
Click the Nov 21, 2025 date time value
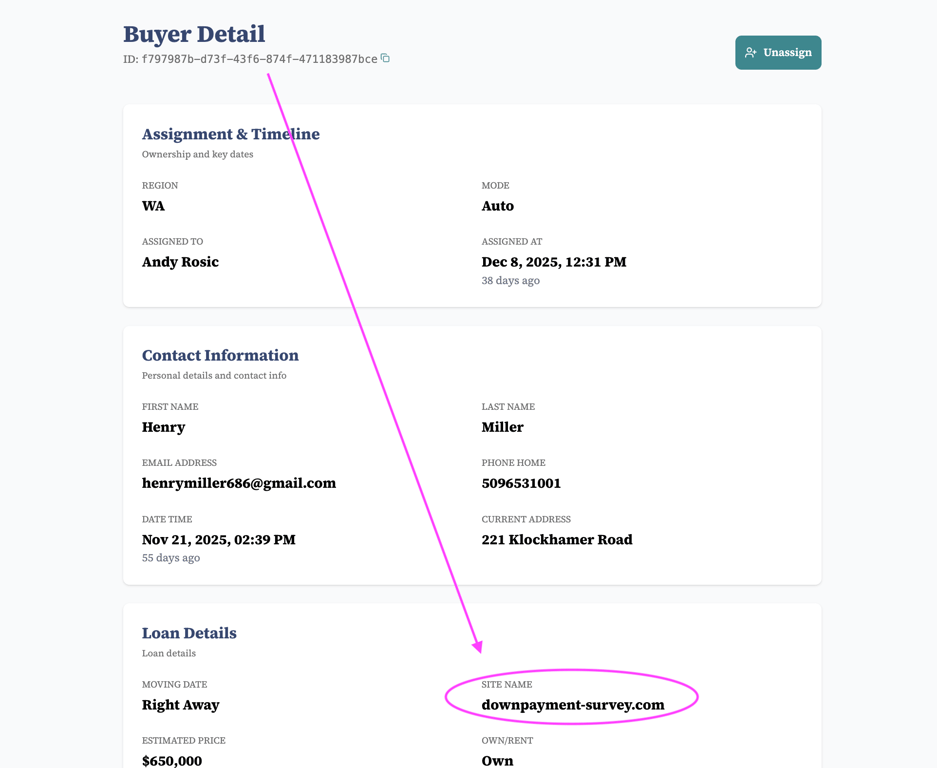pos(218,540)
